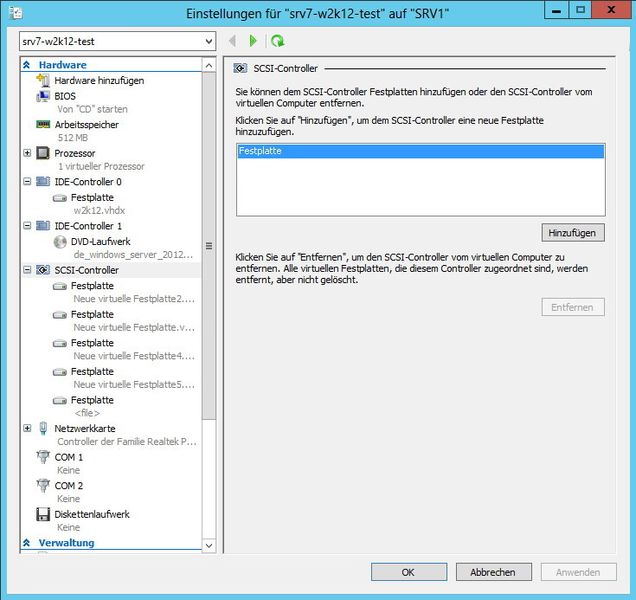The width and height of the screenshot is (636, 600).
Task: Click the hardware tree scrollbar thumb
Action: [209, 246]
